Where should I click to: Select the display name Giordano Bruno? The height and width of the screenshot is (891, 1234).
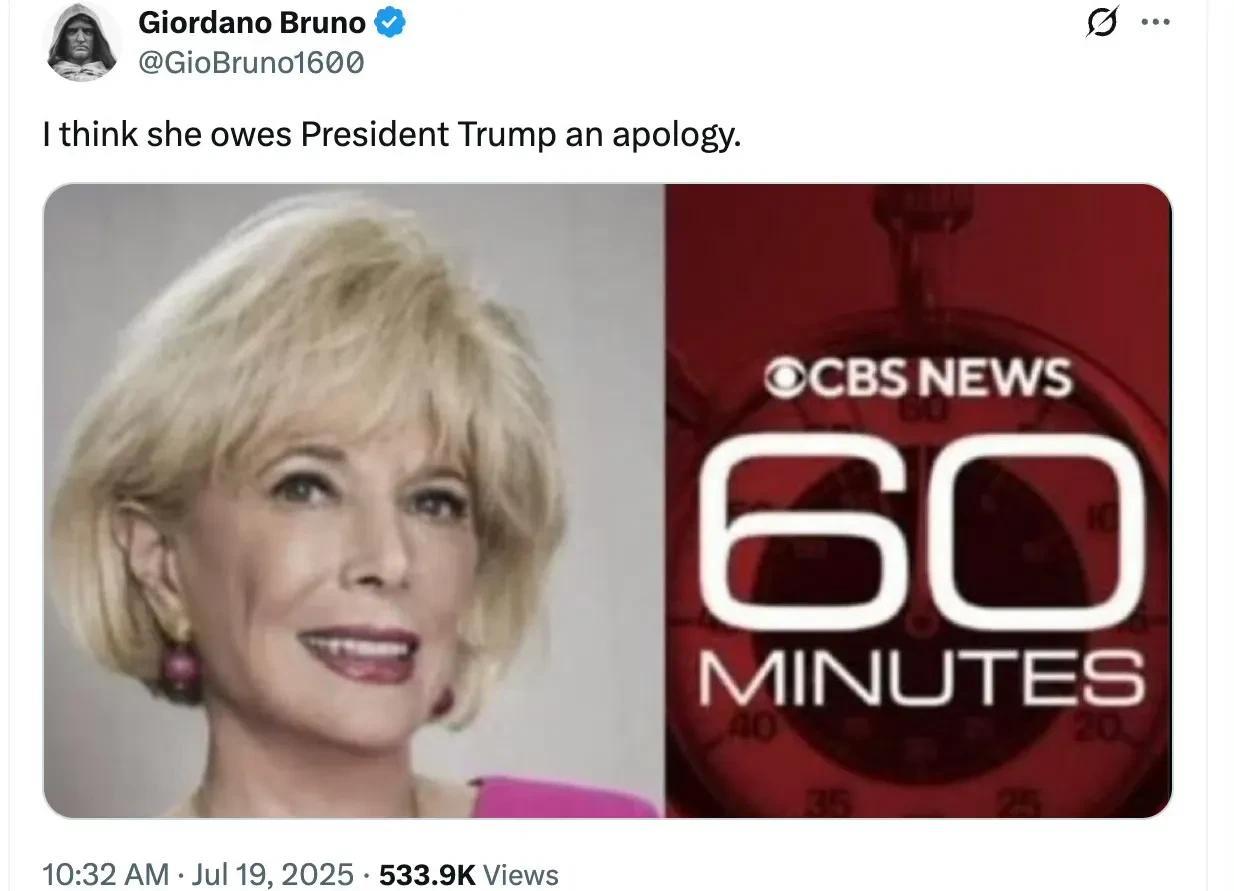(251, 22)
